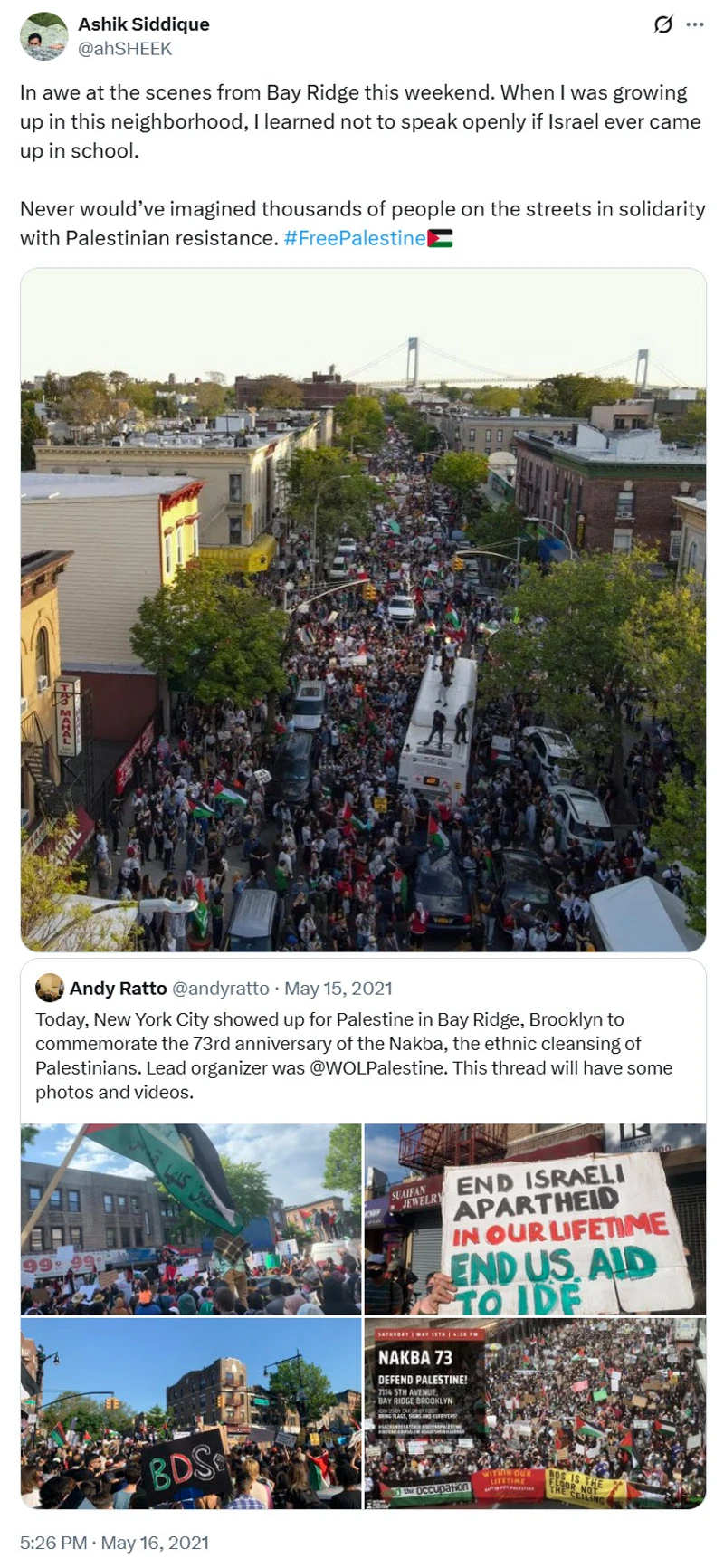724x1568 pixels.
Task: Open the @andyratto handle in quote
Action: [220, 988]
